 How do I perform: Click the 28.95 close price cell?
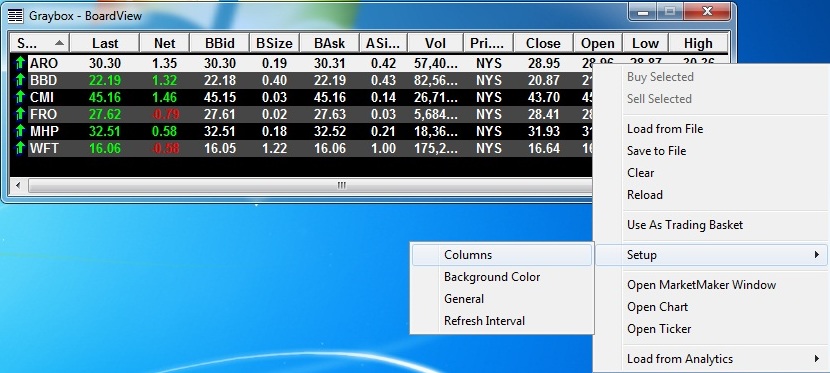(x=543, y=63)
